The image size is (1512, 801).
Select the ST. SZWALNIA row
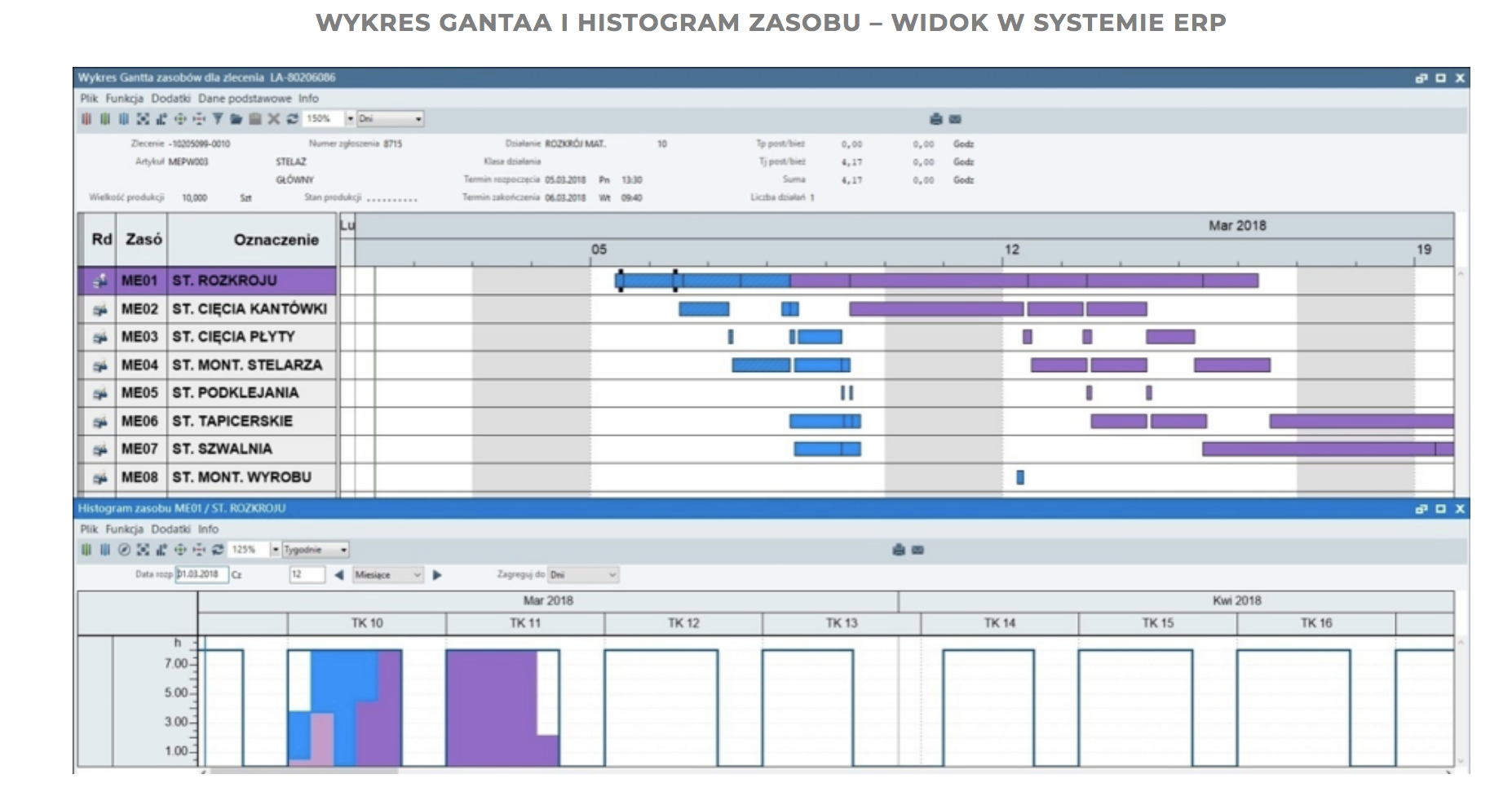point(208,449)
